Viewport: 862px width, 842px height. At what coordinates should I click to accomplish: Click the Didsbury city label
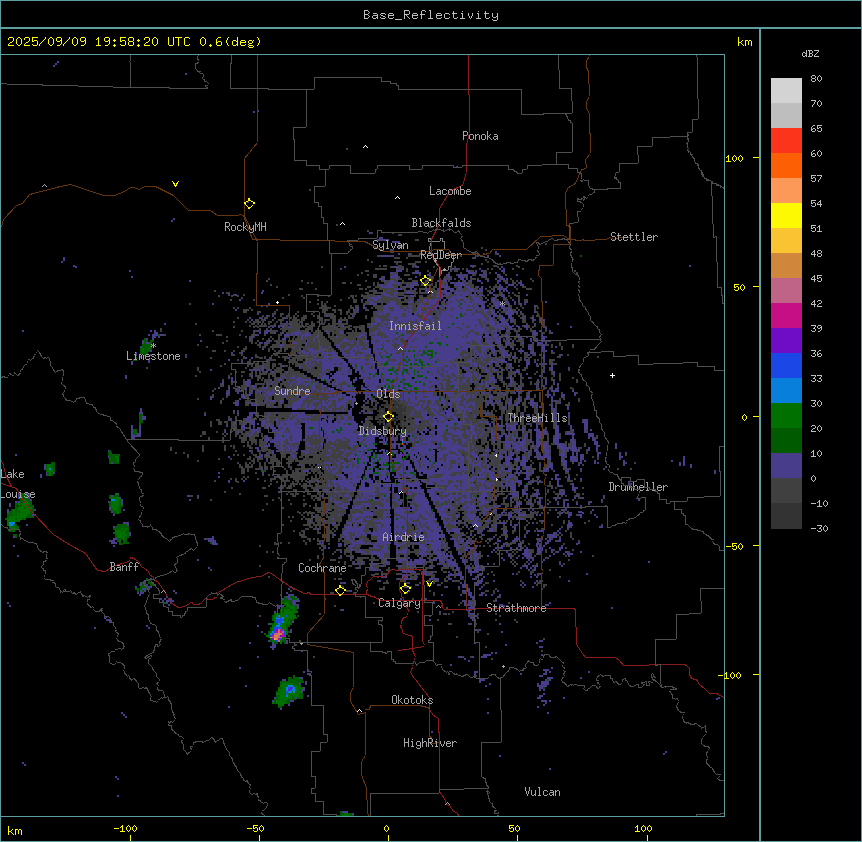[383, 431]
